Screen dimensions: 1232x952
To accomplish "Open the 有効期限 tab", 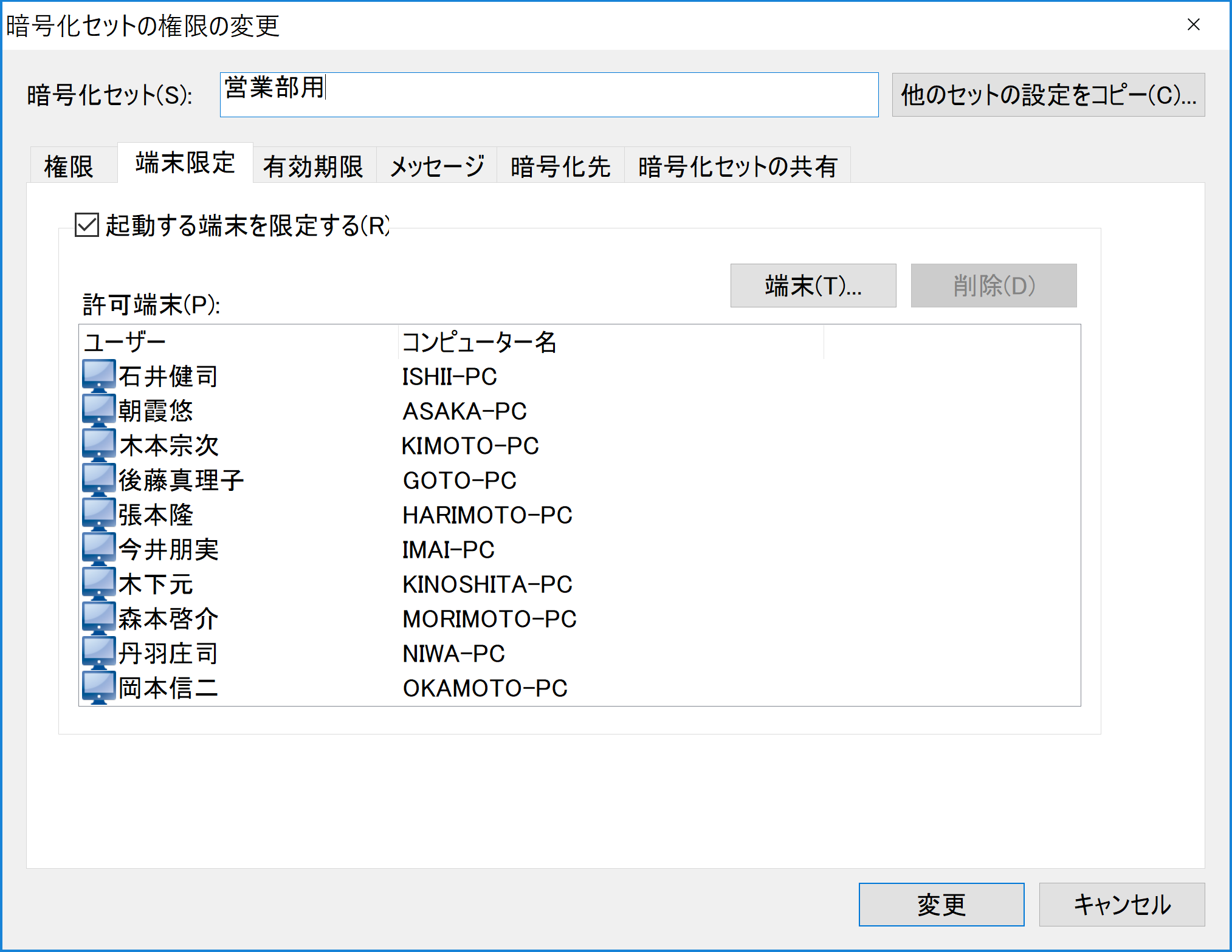I will (x=313, y=166).
